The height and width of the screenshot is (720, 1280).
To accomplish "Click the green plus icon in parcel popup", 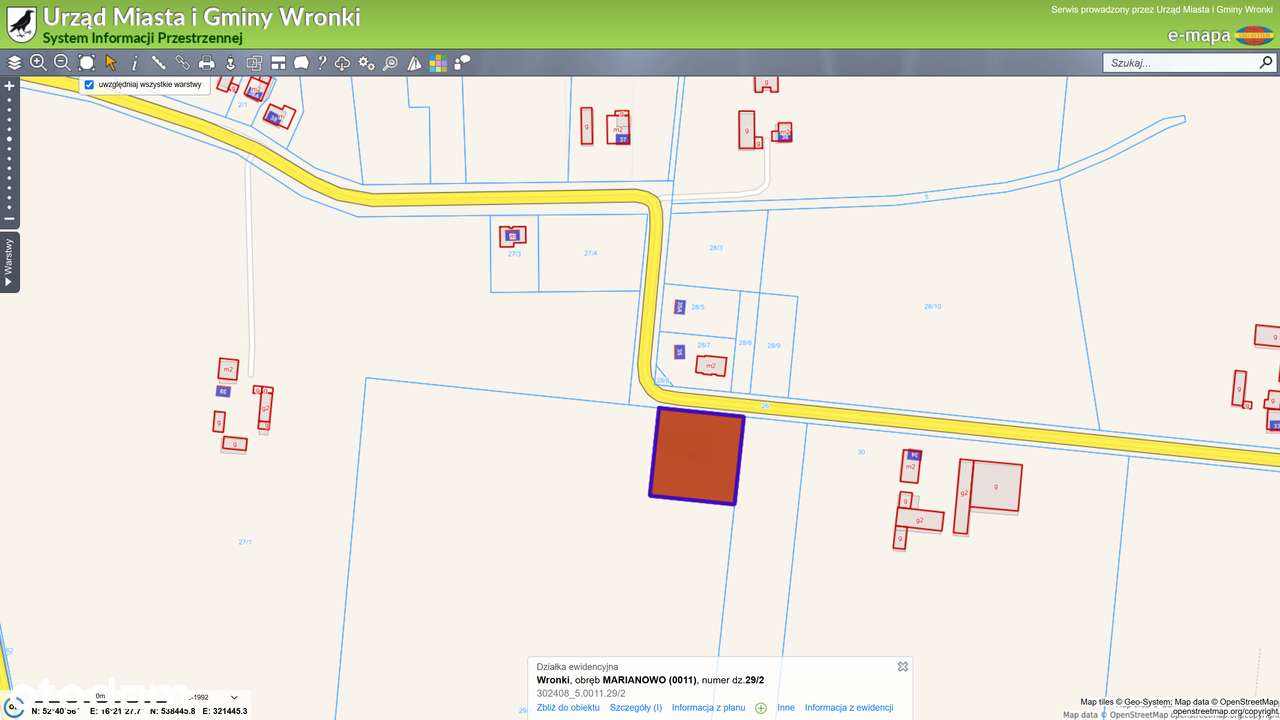I will [761, 708].
